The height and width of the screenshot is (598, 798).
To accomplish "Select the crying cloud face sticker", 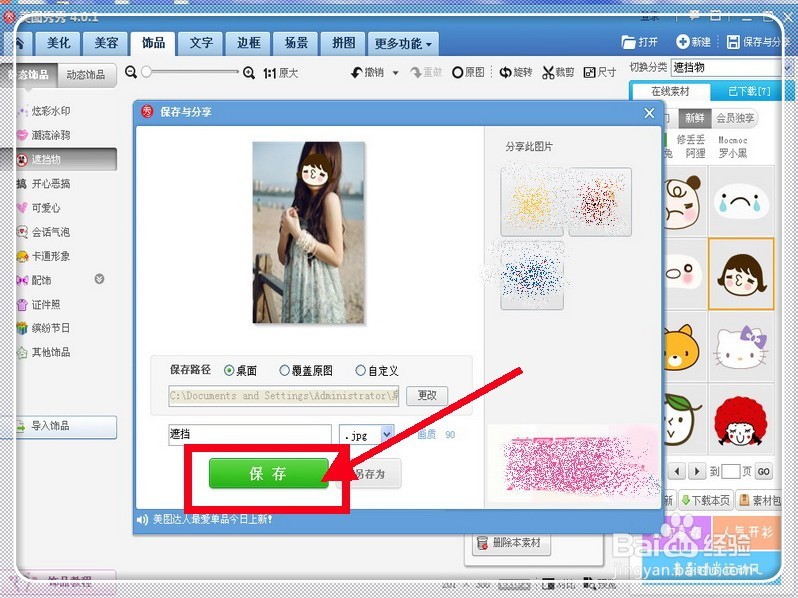I will pos(742,201).
